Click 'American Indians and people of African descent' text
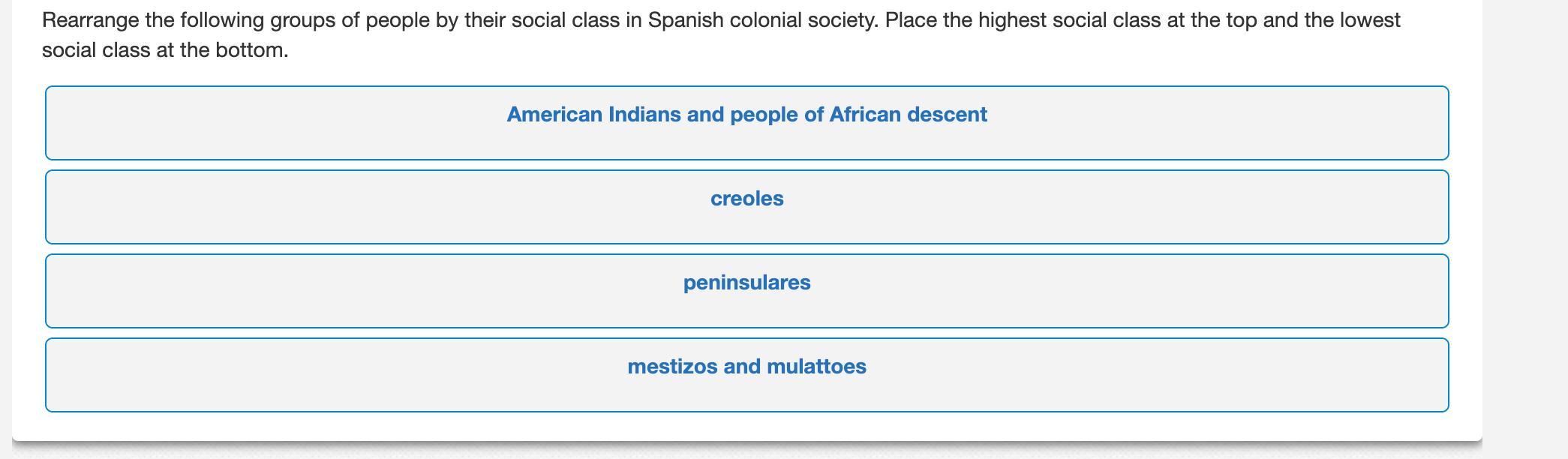1568x459 pixels. point(746,115)
